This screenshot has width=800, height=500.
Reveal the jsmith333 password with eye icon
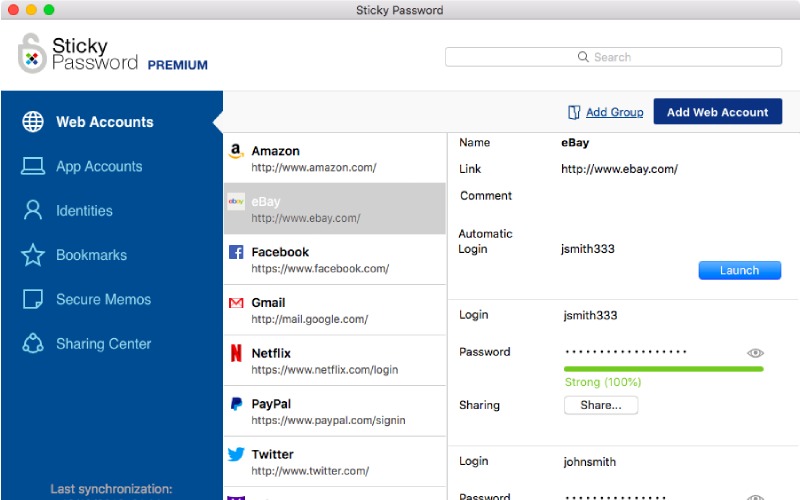click(755, 353)
